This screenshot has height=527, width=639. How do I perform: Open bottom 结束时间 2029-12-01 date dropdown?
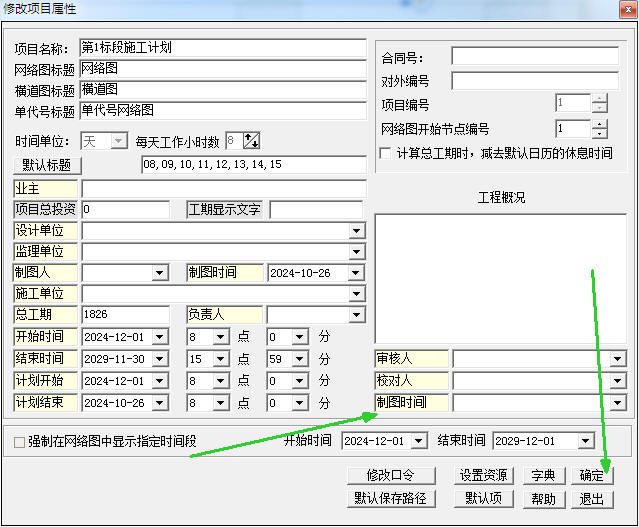(586, 441)
